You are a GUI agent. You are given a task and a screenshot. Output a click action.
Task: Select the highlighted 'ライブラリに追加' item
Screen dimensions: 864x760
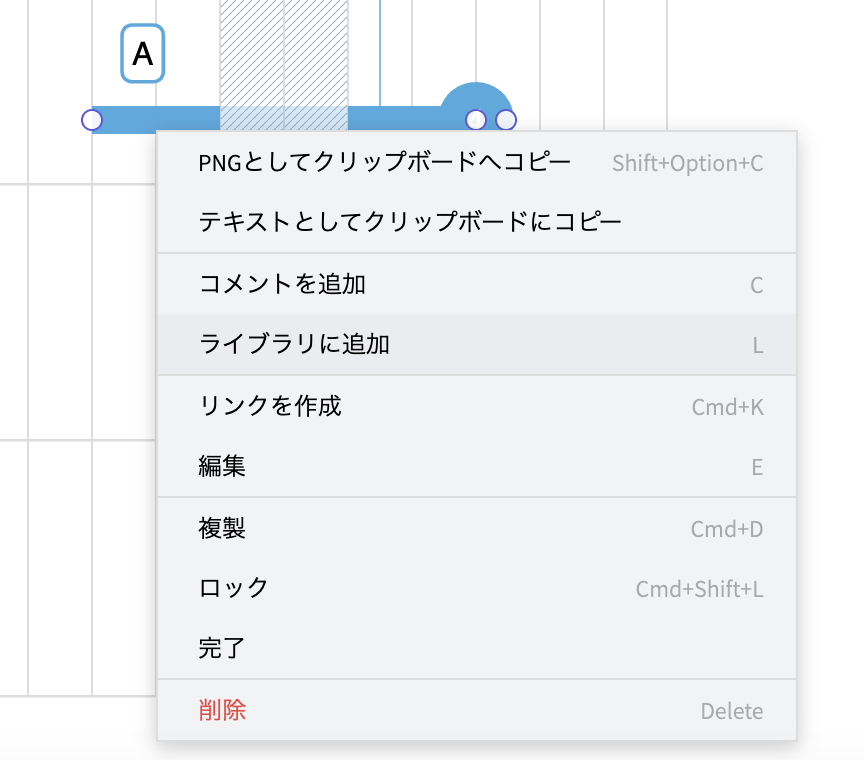295,345
